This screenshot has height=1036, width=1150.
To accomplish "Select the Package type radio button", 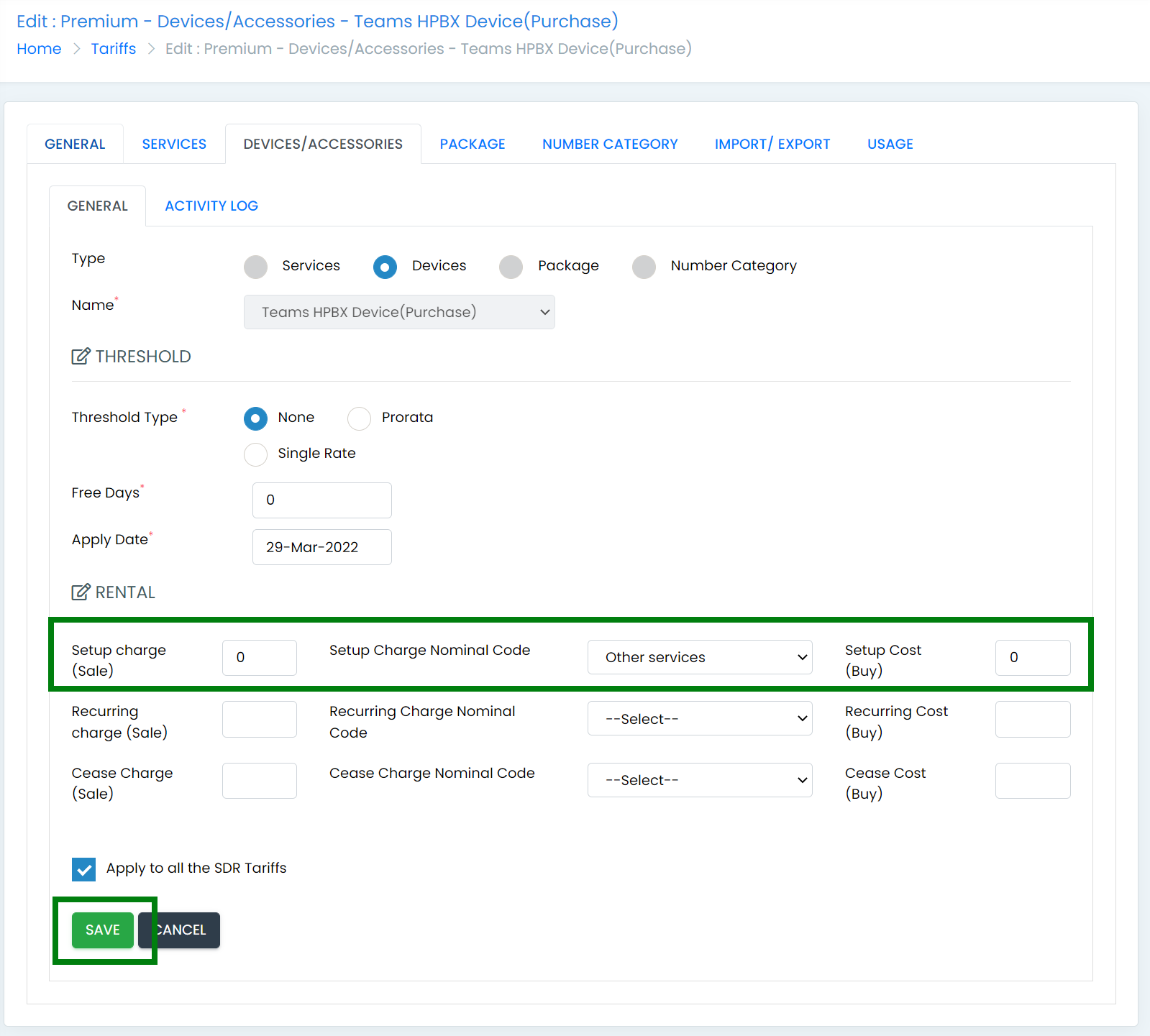I will (x=511, y=267).
